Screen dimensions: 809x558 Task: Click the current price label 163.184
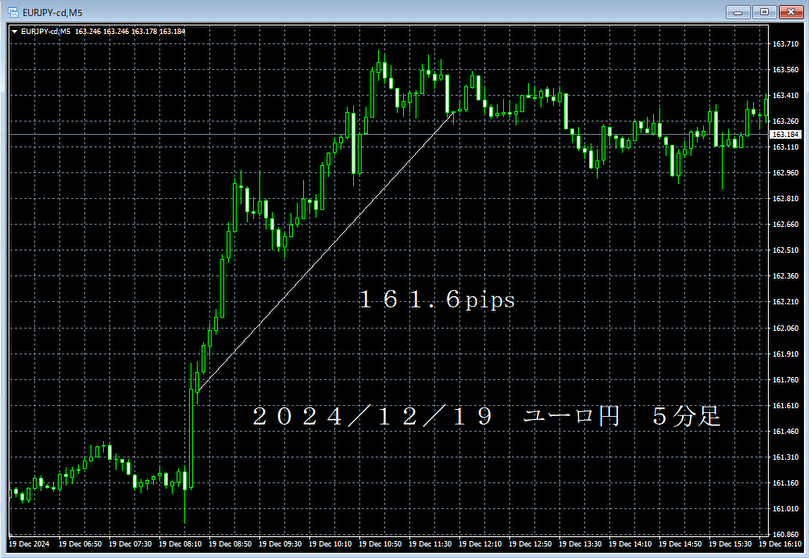786,134
